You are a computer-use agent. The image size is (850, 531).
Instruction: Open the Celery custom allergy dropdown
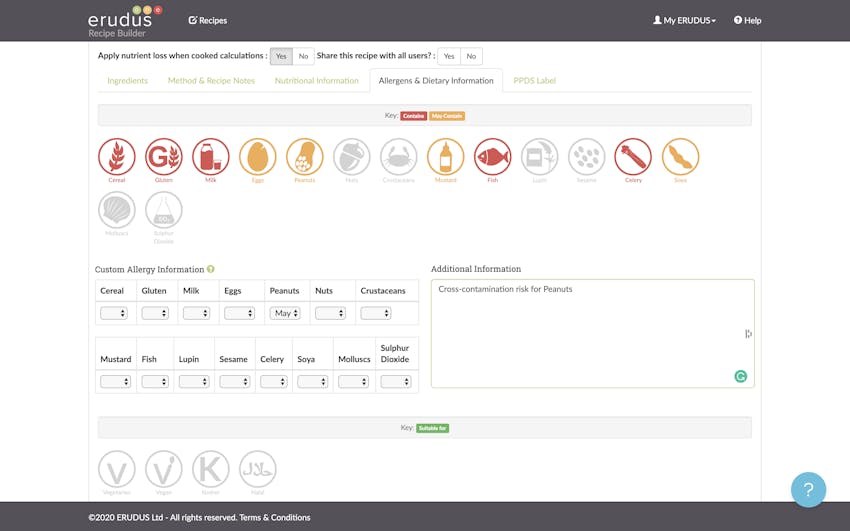pos(274,381)
